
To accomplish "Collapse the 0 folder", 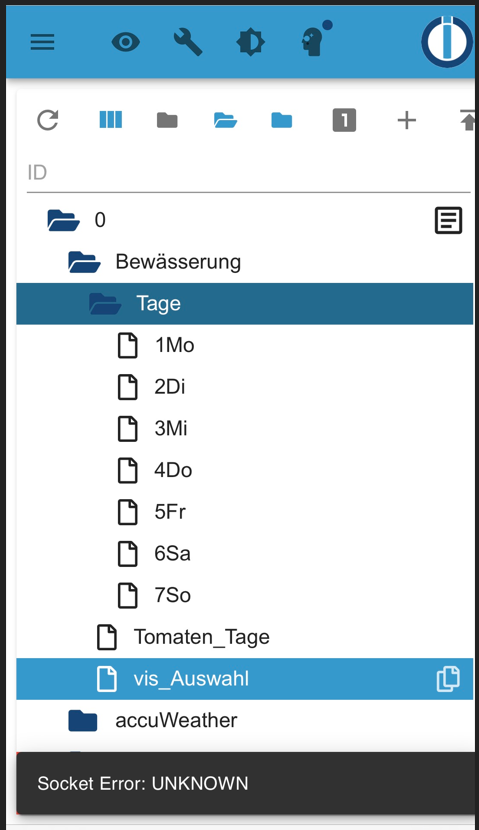I will (64, 220).
